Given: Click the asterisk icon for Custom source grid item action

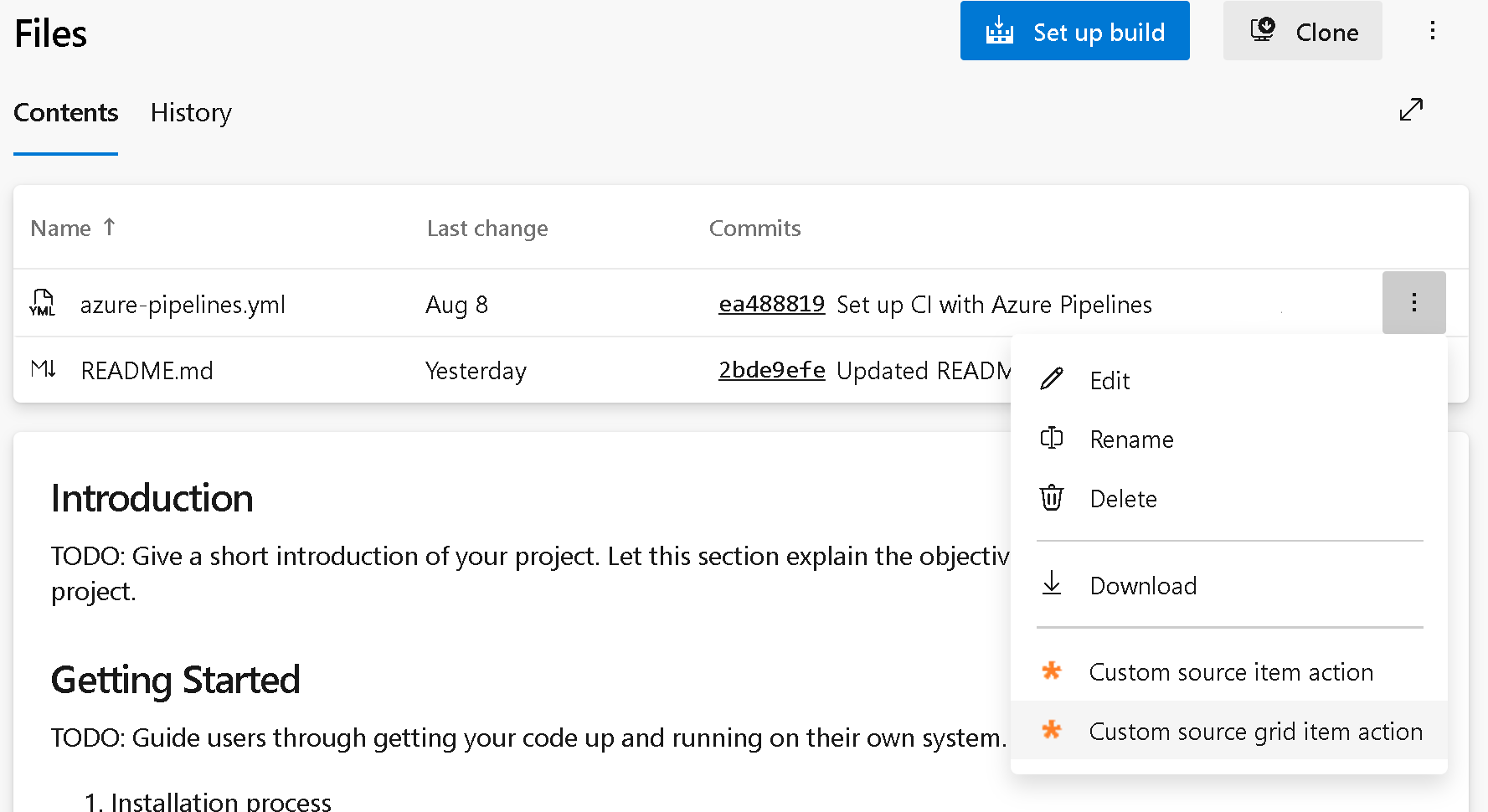Looking at the screenshot, I should click(1052, 730).
